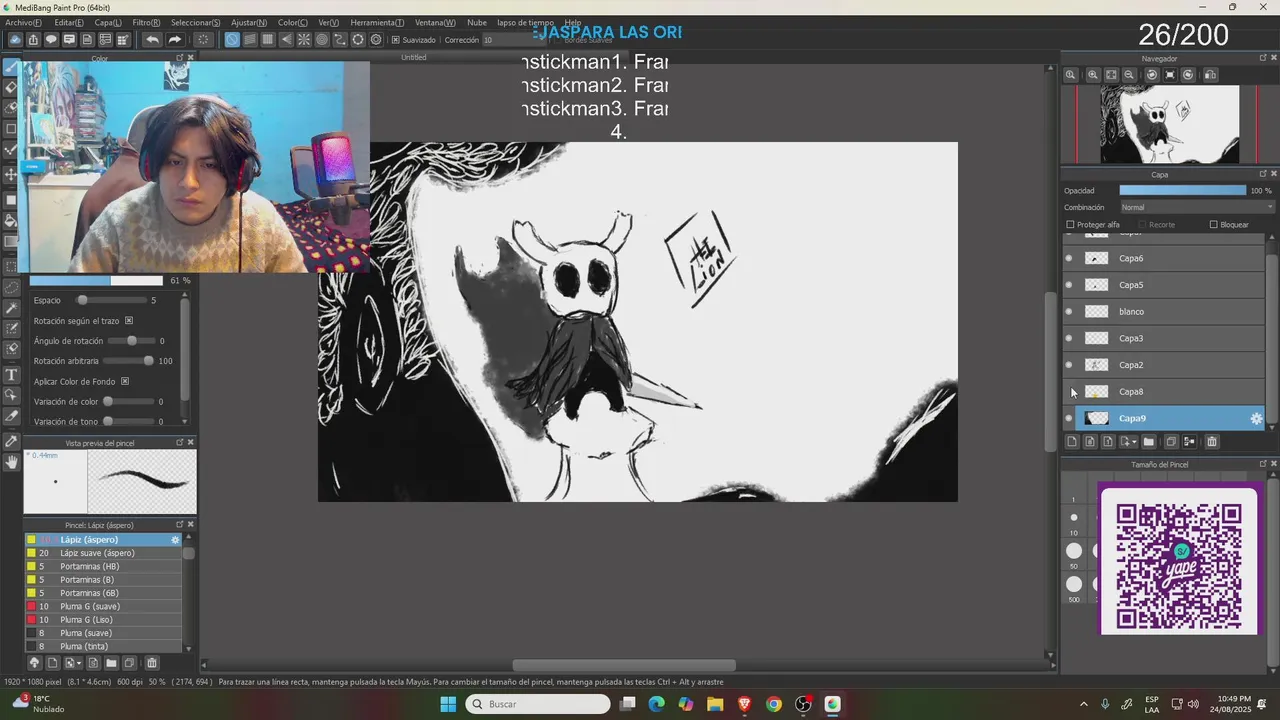This screenshot has height=720, width=1280.
Task: Merge the layer down with the merge icon
Action: pos(1190,442)
